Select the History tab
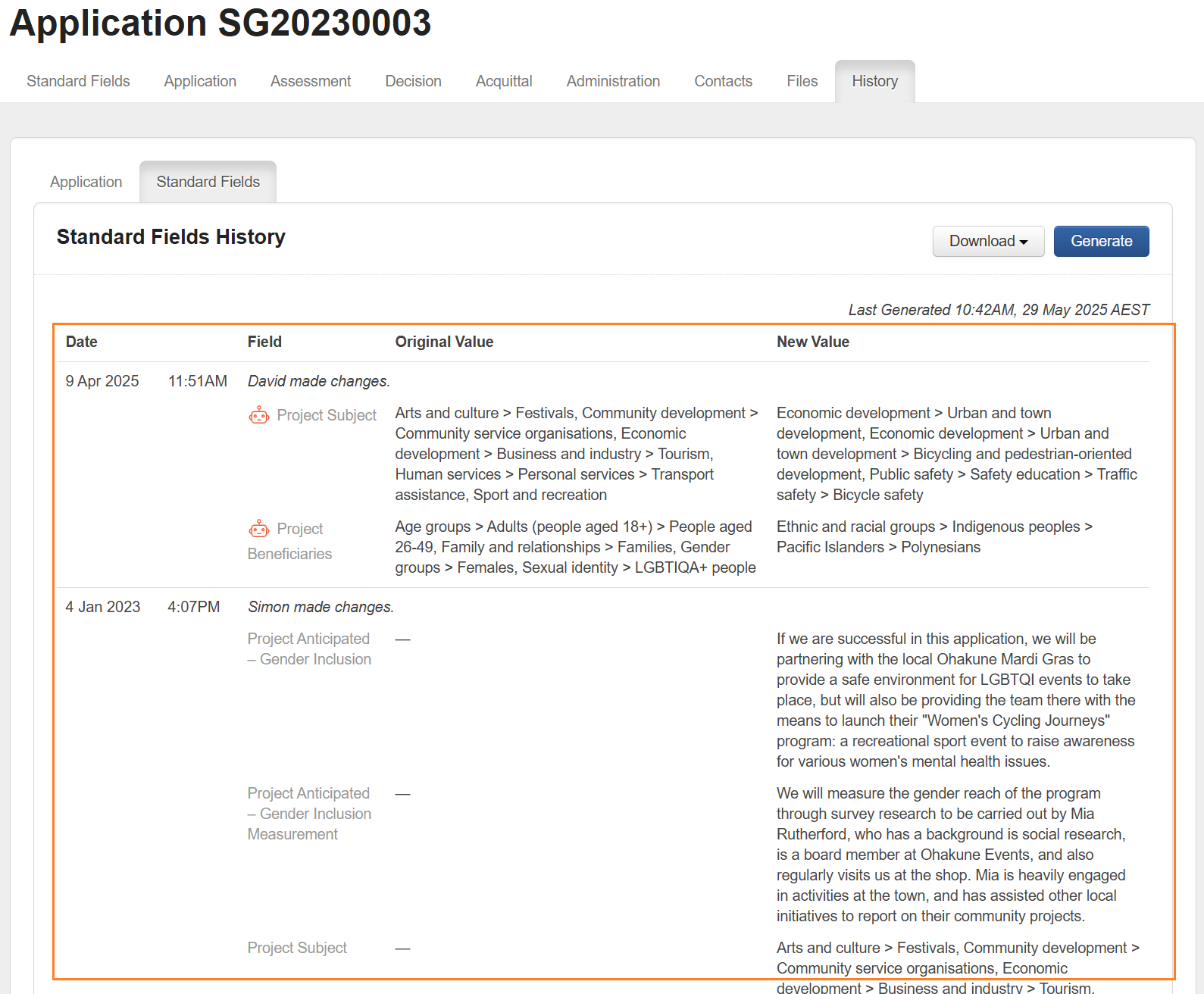Screen dimensions: 1204x994 pos(874,81)
